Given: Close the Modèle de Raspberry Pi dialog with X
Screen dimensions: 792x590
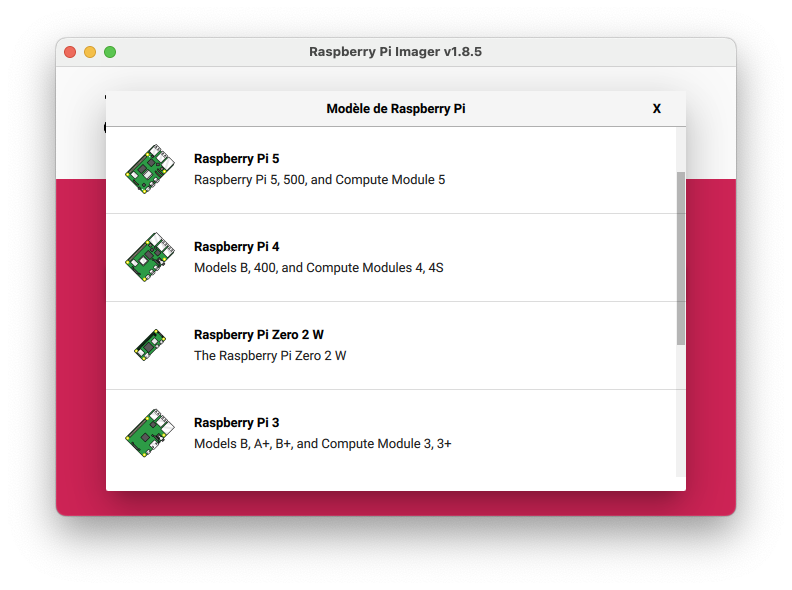Looking at the screenshot, I should coord(657,109).
